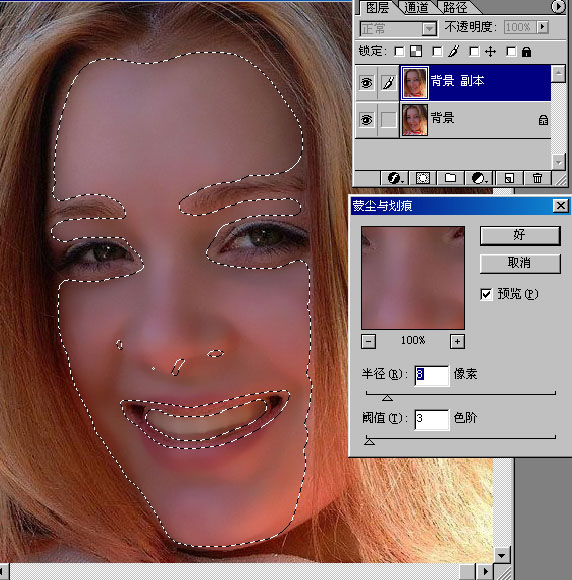
Task: Delete layer with the trash icon
Action: 537,178
